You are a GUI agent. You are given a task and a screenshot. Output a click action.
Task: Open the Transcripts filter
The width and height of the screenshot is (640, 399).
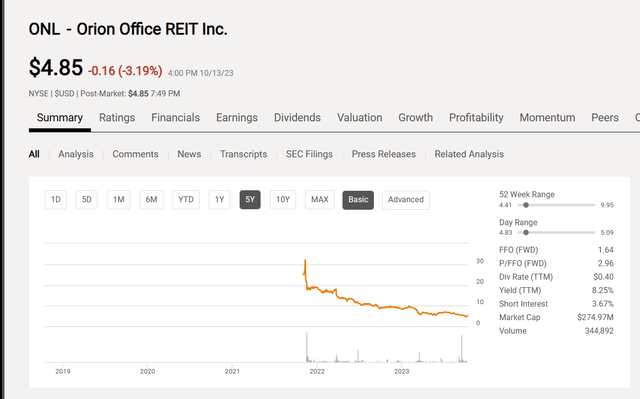click(x=243, y=154)
